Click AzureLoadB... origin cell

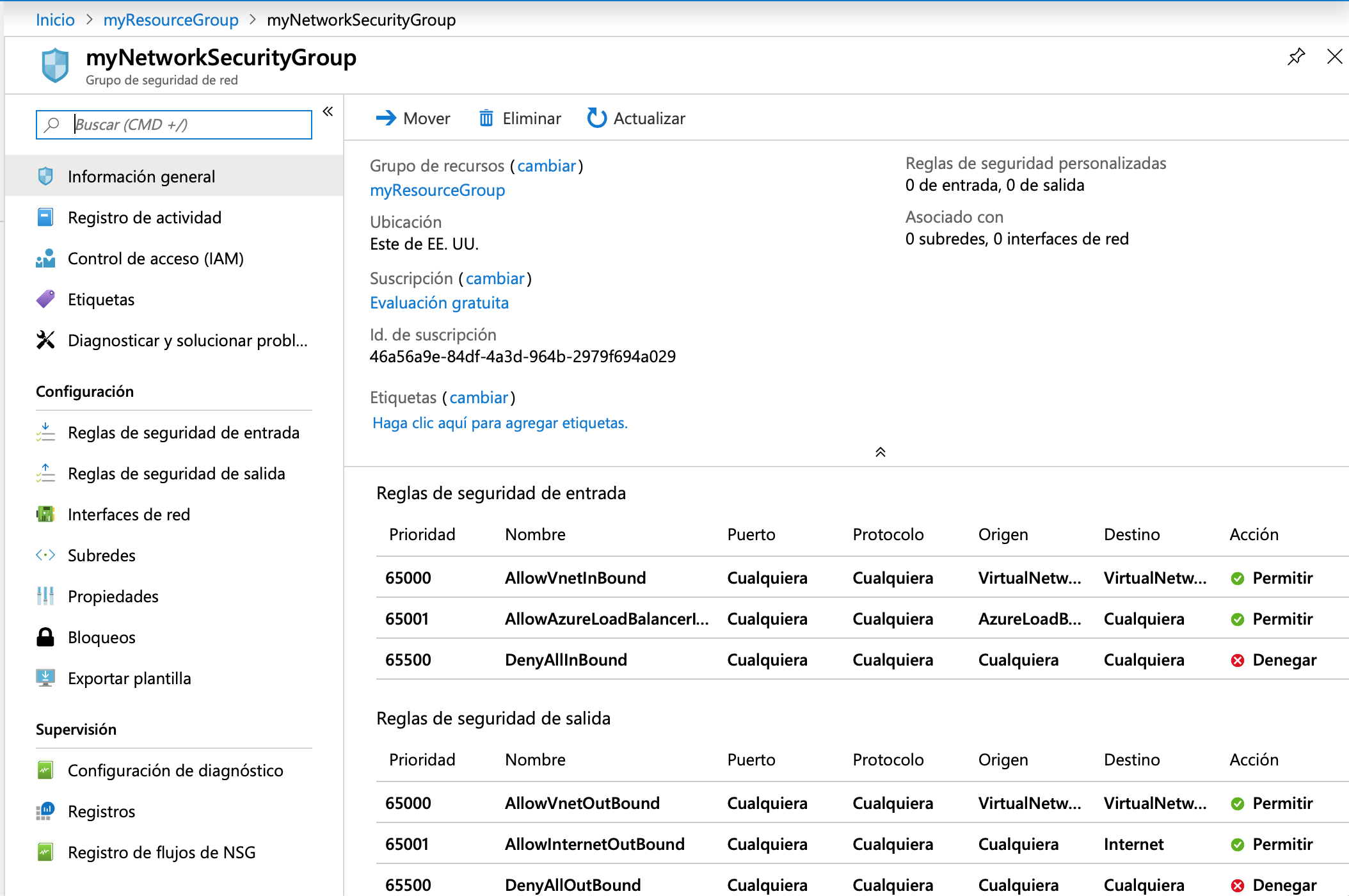(1030, 619)
